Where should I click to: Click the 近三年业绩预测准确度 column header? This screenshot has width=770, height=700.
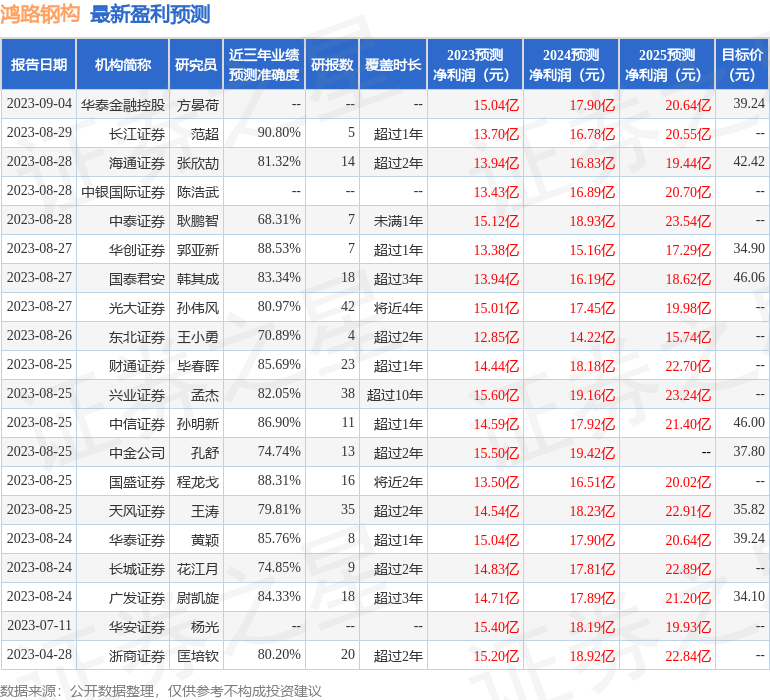264,64
